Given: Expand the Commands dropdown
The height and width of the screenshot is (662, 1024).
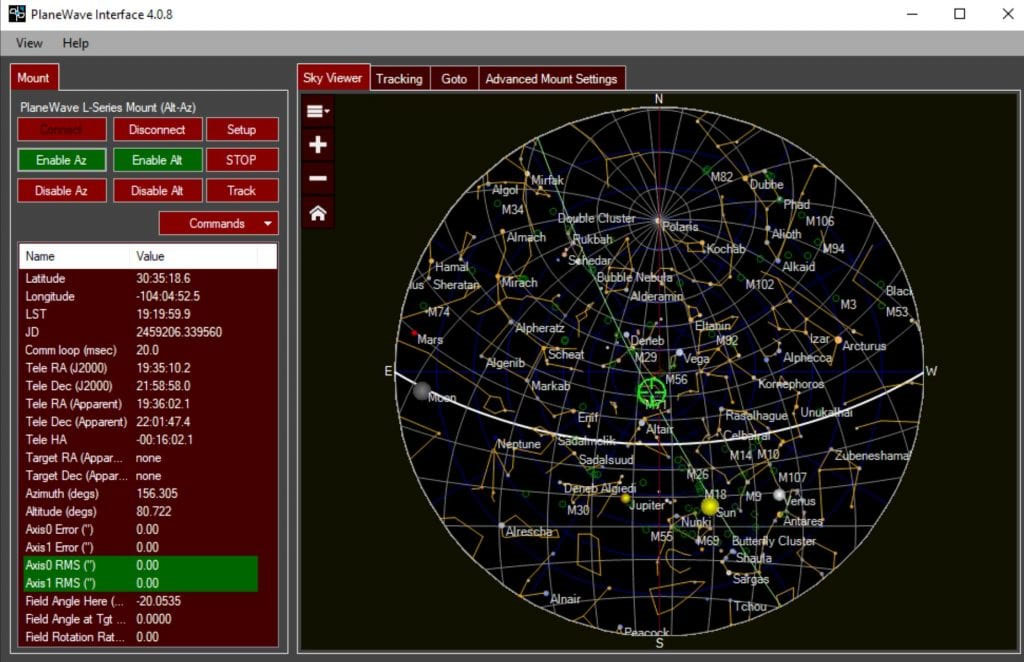Looking at the screenshot, I should (218, 224).
